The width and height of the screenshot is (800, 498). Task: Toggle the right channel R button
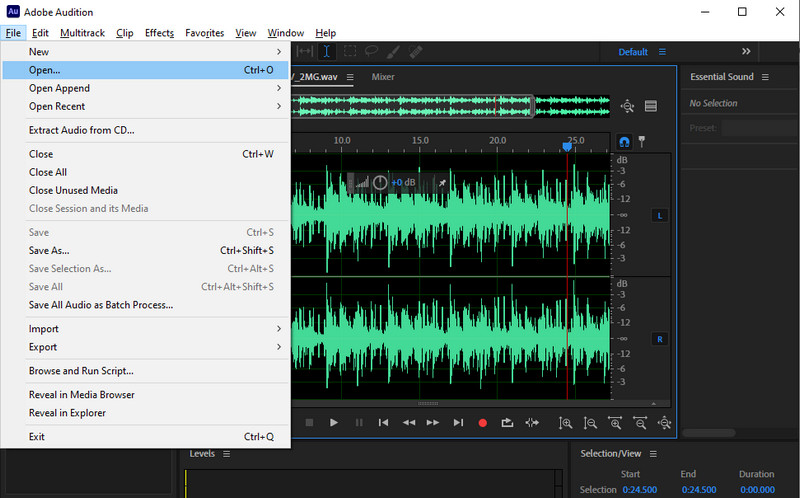tap(659, 339)
